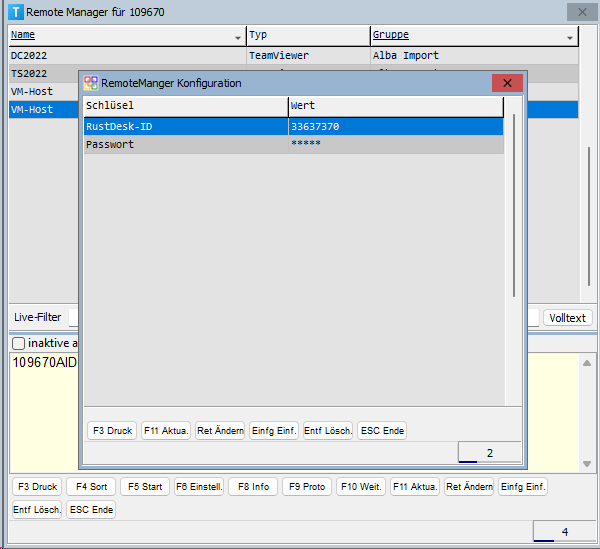
Task: Open the Gruppe column dropdown arrow
Action: point(570,38)
